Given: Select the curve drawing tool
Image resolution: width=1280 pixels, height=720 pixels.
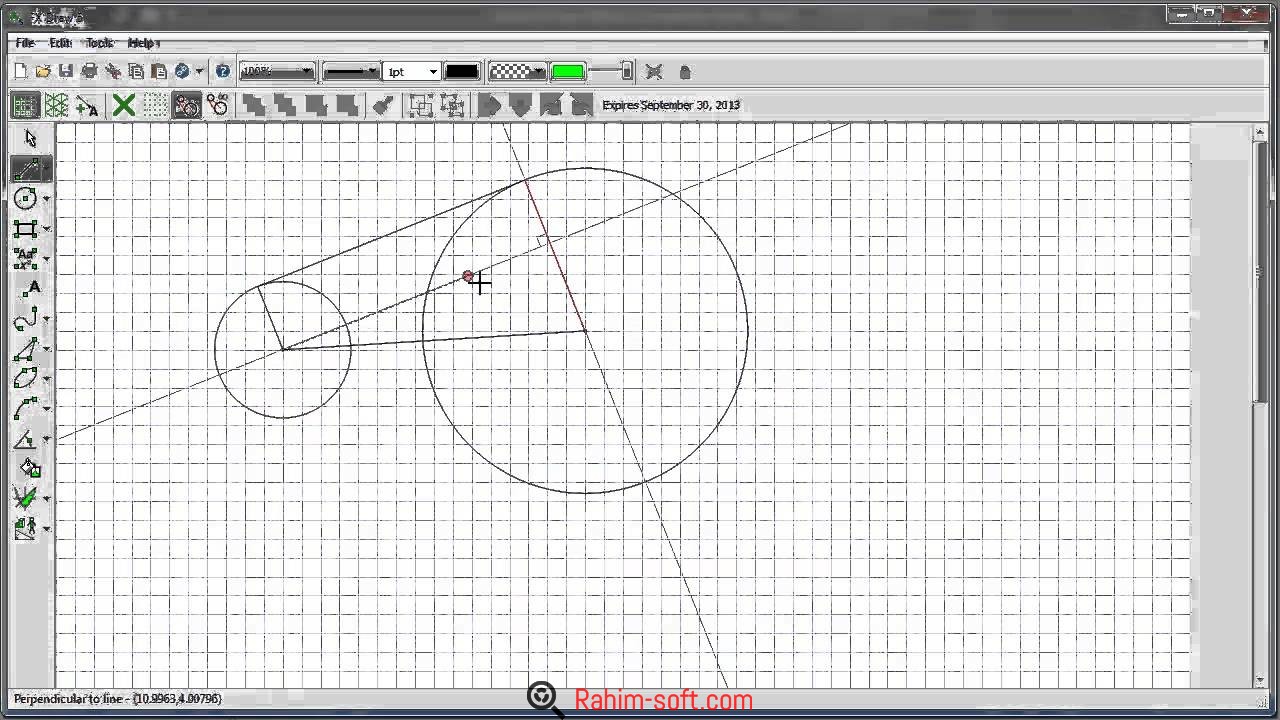Looking at the screenshot, I should (x=26, y=319).
